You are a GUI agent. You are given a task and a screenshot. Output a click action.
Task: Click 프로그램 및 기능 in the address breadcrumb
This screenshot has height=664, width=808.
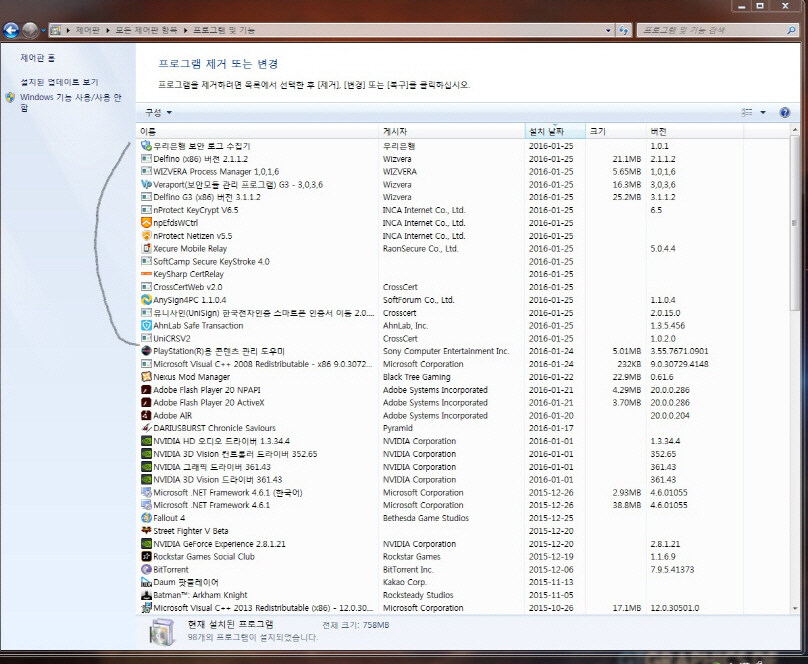224,30
